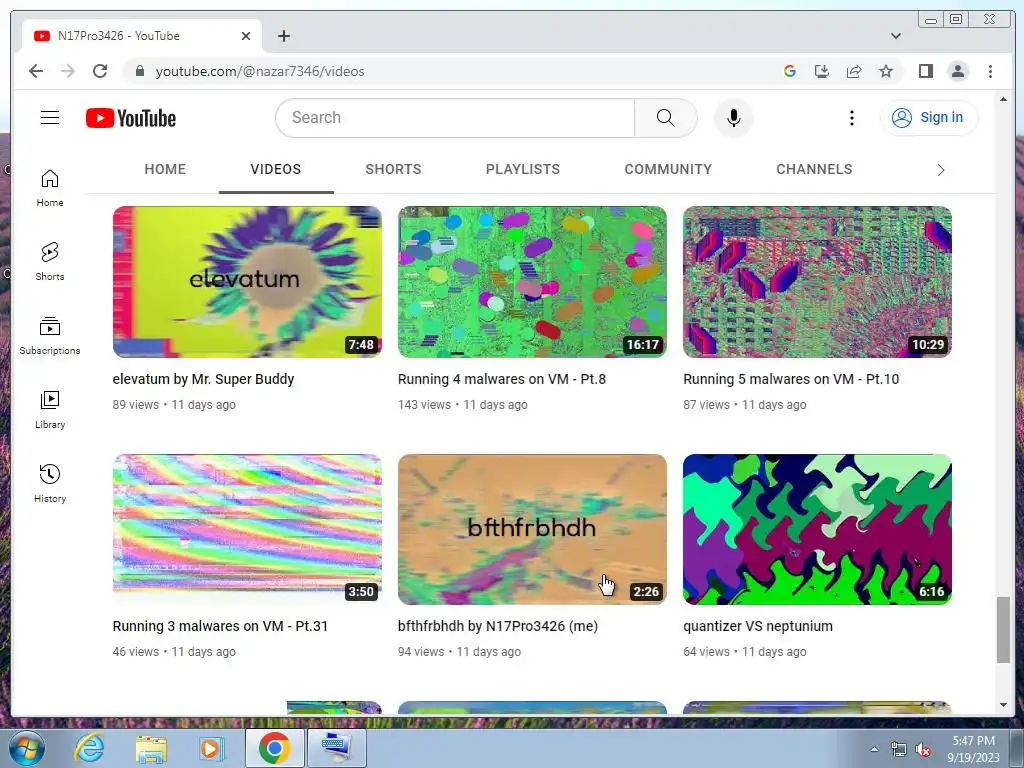
Task: Open Chrome three-dot menu
Action: 990,71
